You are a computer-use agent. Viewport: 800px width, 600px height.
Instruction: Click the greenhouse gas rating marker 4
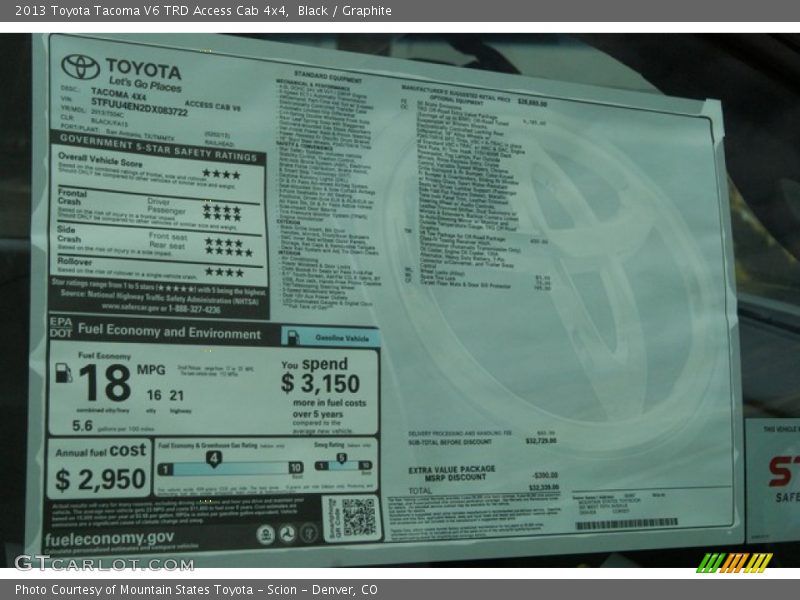click(214, 459)
